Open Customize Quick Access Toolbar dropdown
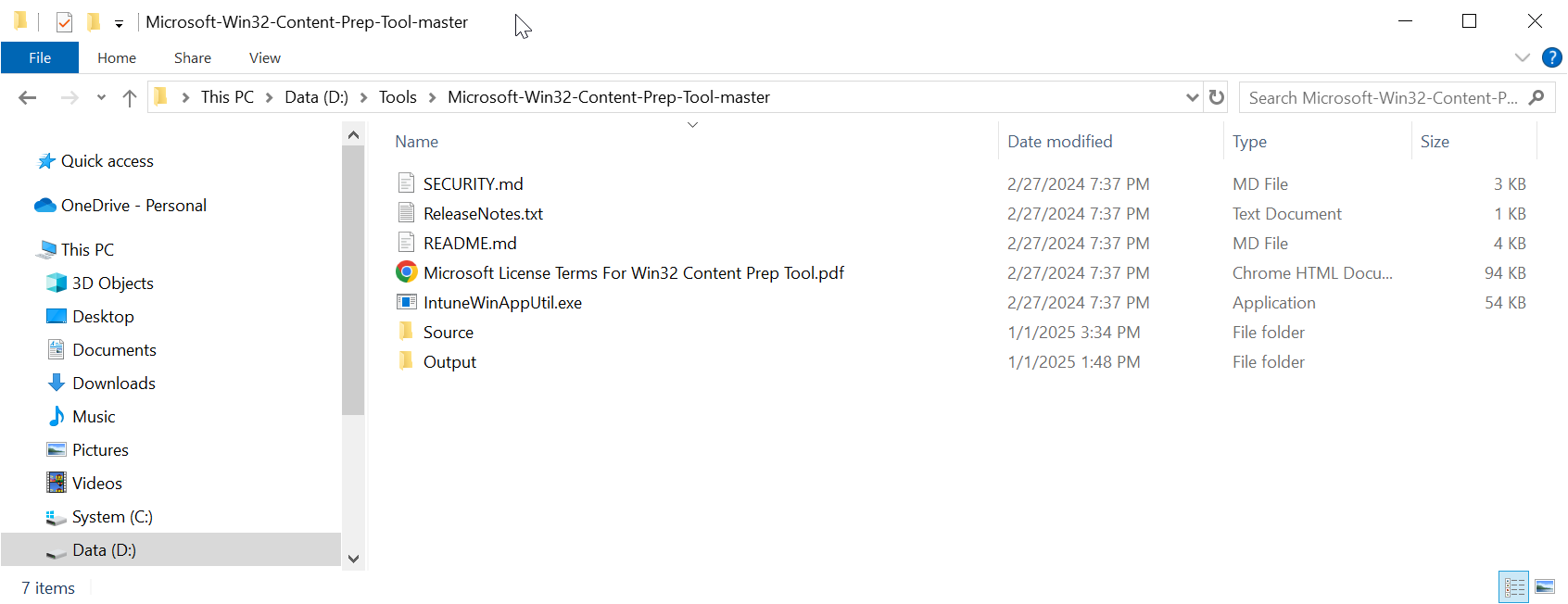The image size is (1568, 604). 119,23
